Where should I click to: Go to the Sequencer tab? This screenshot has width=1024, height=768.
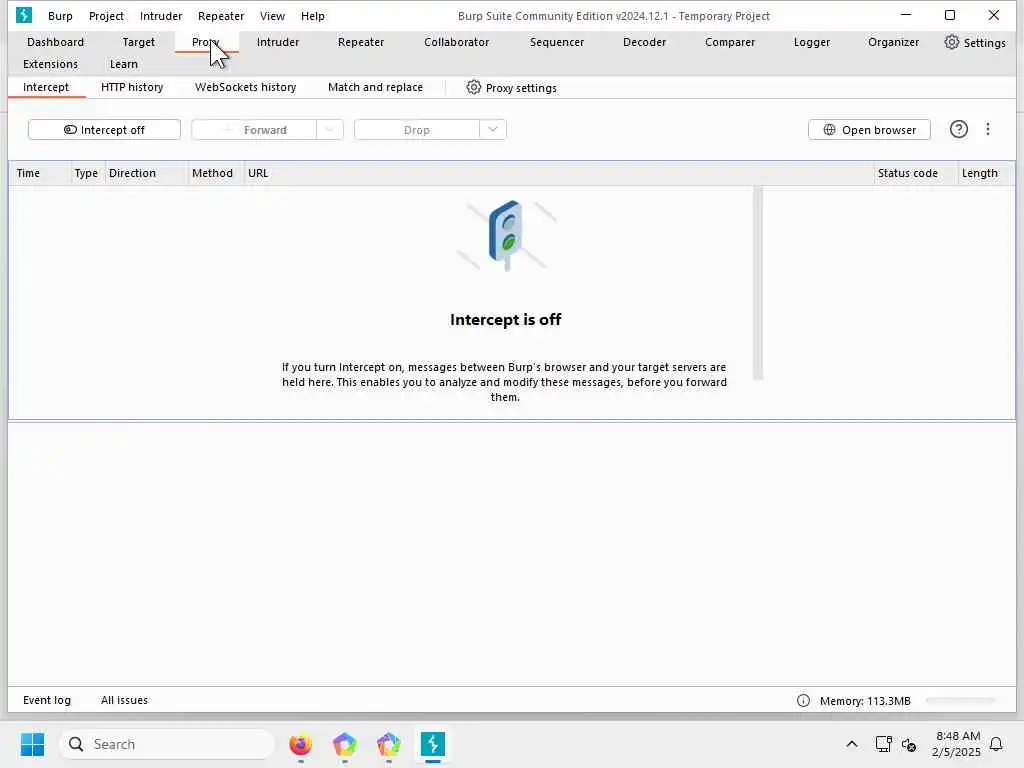click(x=557, y=42)
